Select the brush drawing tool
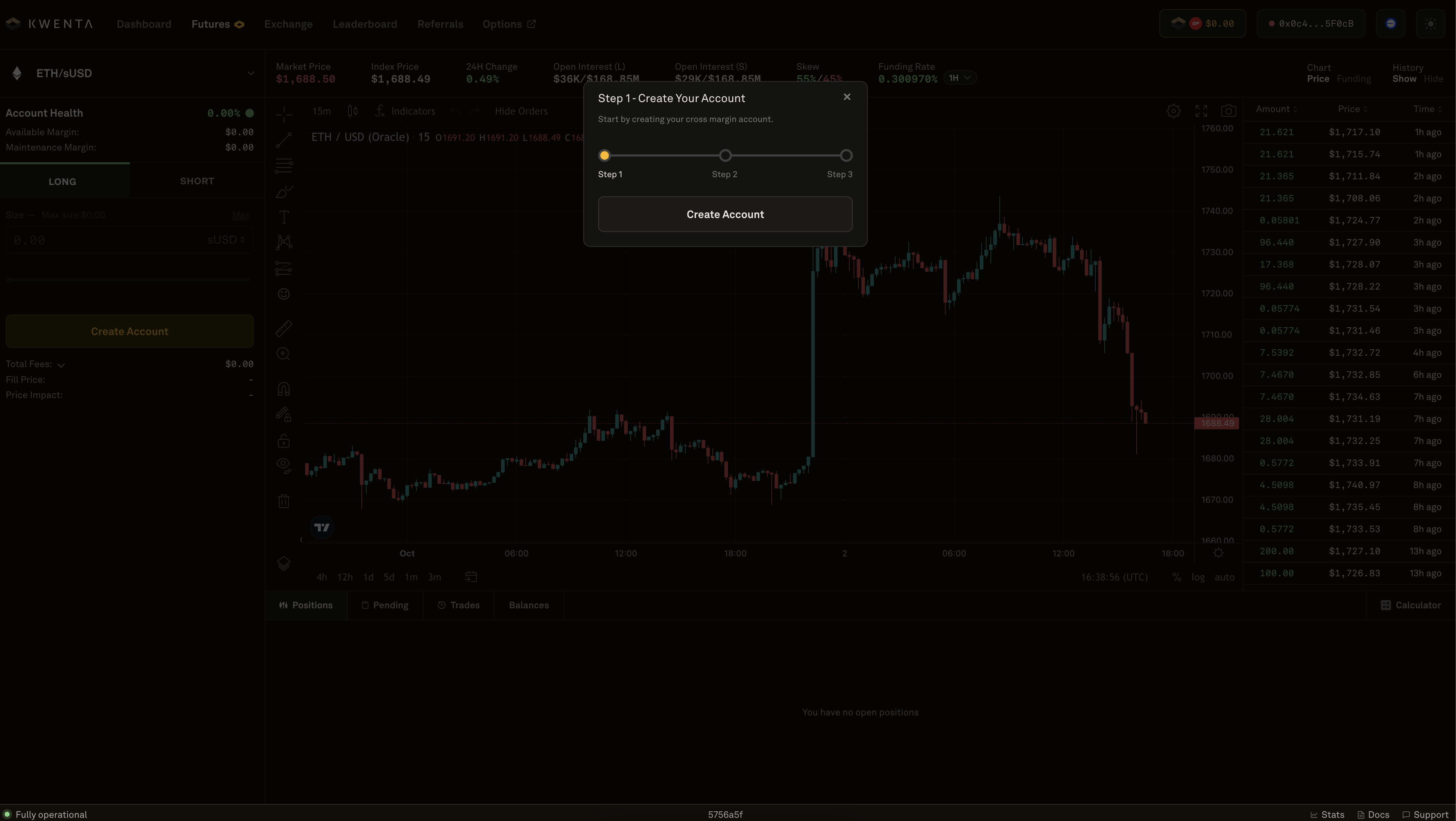Viewport: 1456px width, 821px height. (284, 192)
